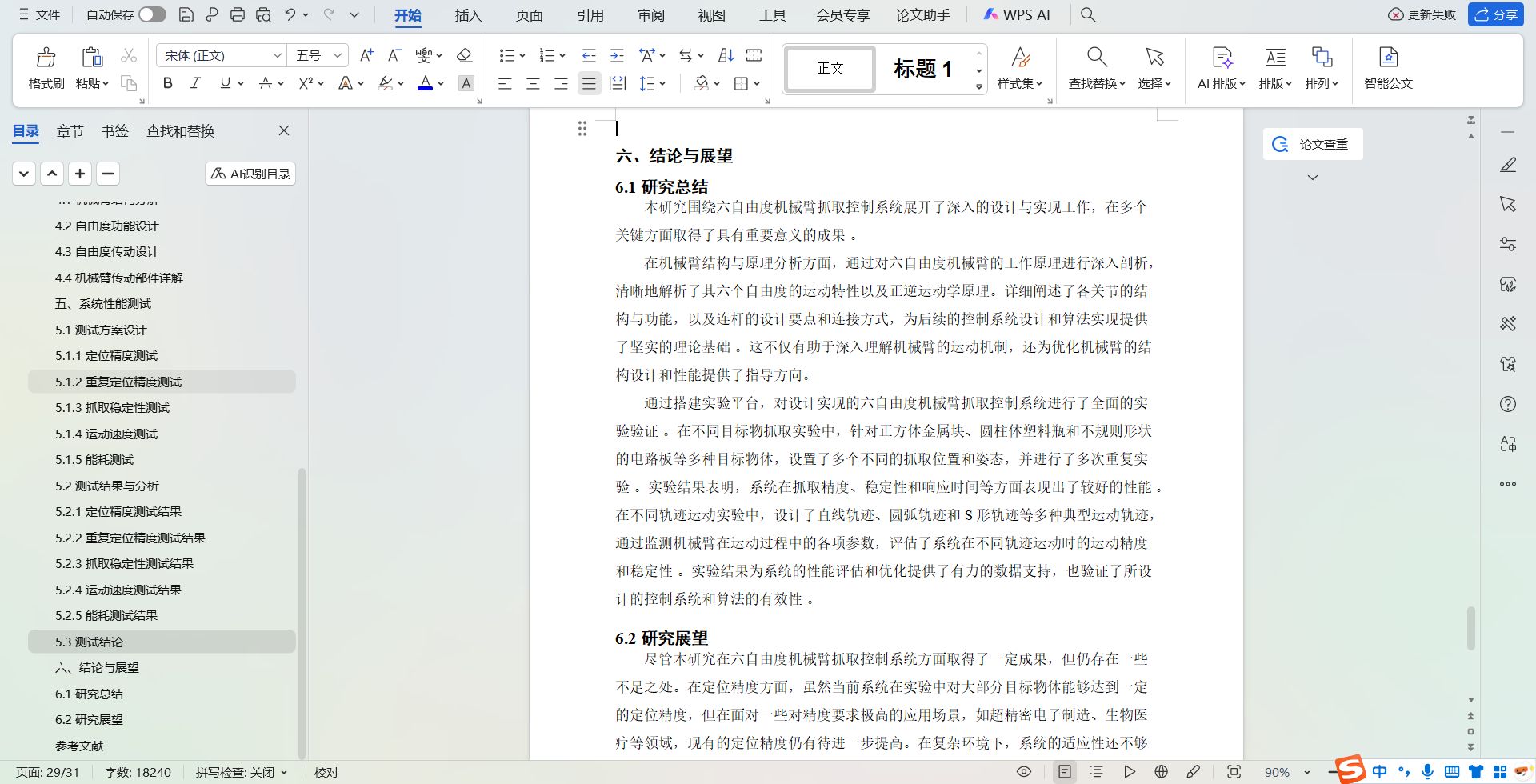The width and height of the screenshot is (1536, 784).
Task: Expand the chevron below 论文查重
Action: (1313, 178)
